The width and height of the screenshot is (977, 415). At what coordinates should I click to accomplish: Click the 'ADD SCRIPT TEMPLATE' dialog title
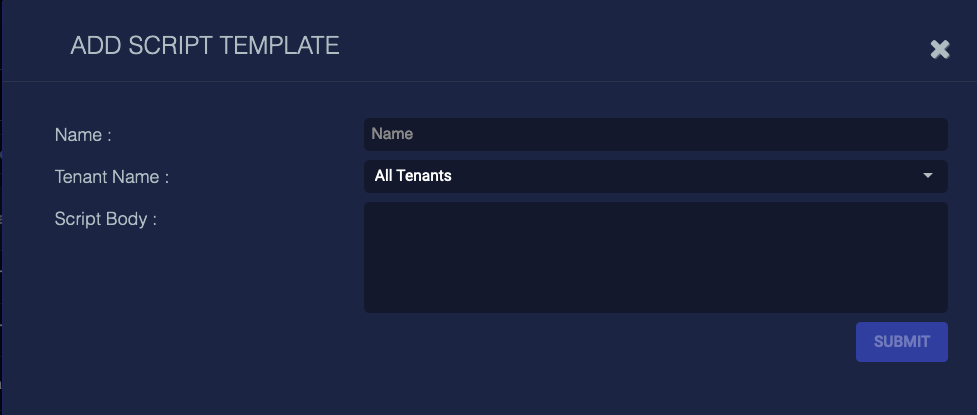(x=205, y=46)
